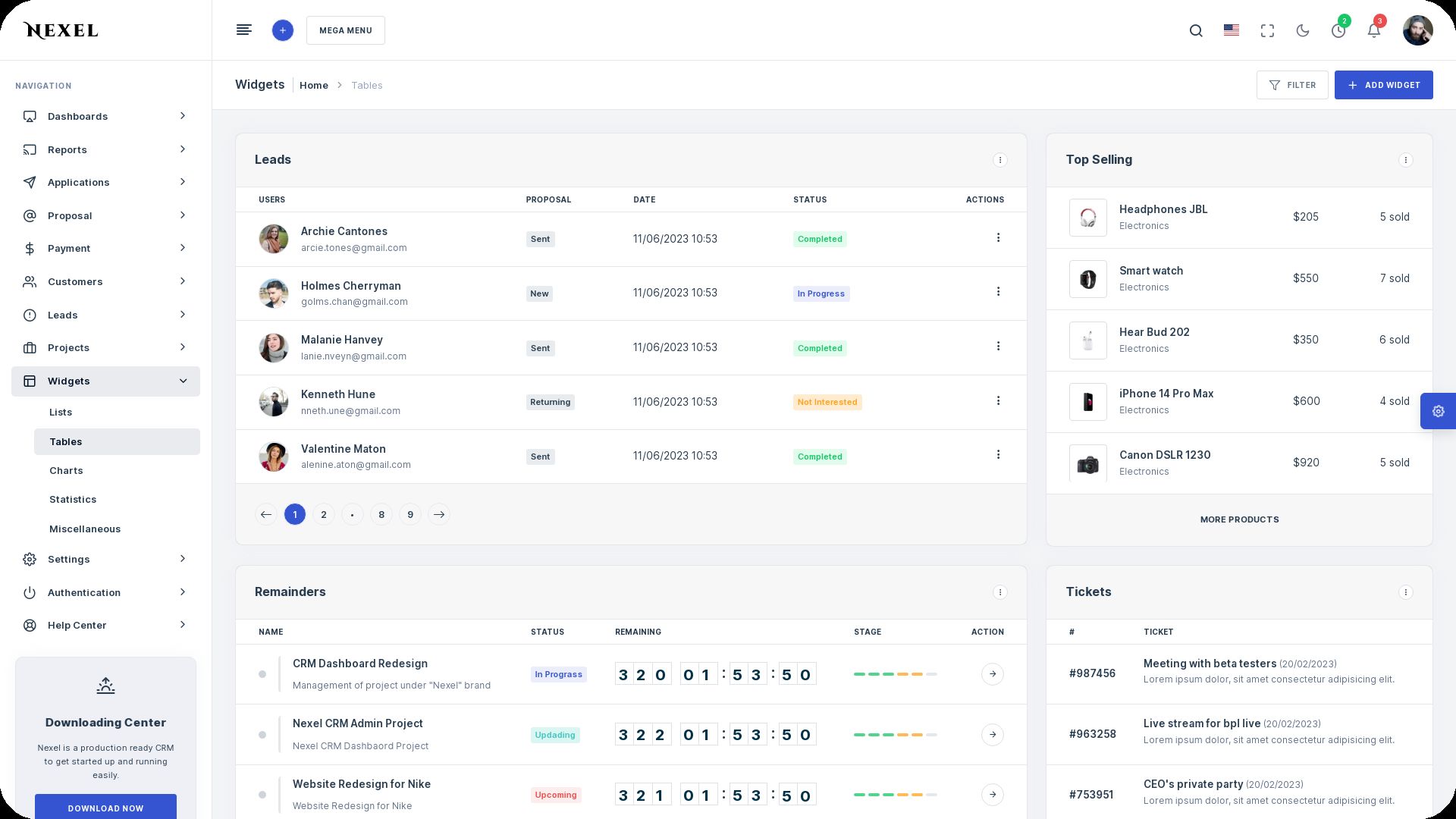The height and width of the screenshot is (819, 1456).
Task: Open the search icon in header
Action: pos(1196,31)
